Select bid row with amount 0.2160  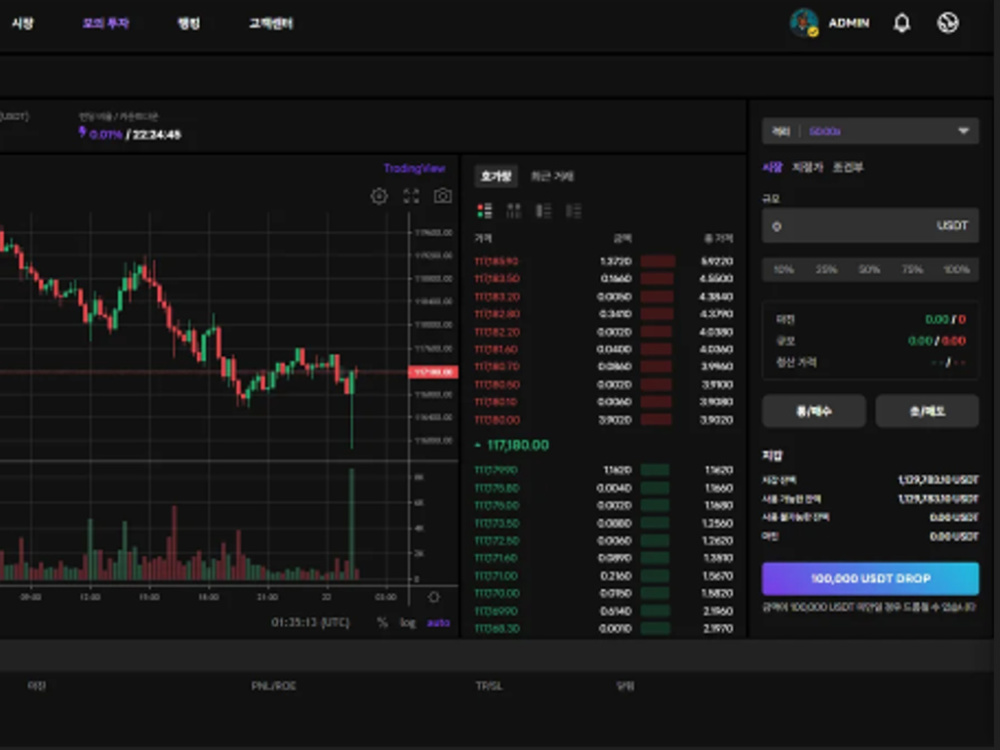[604, 576]
